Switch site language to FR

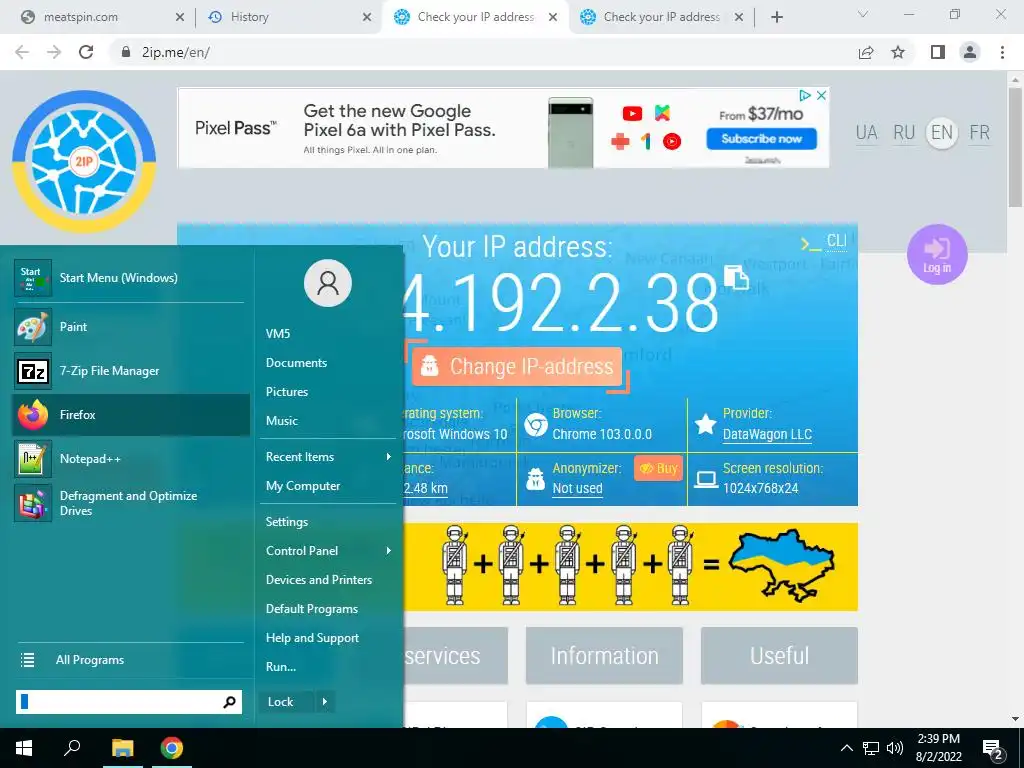(x=980, y=133)
